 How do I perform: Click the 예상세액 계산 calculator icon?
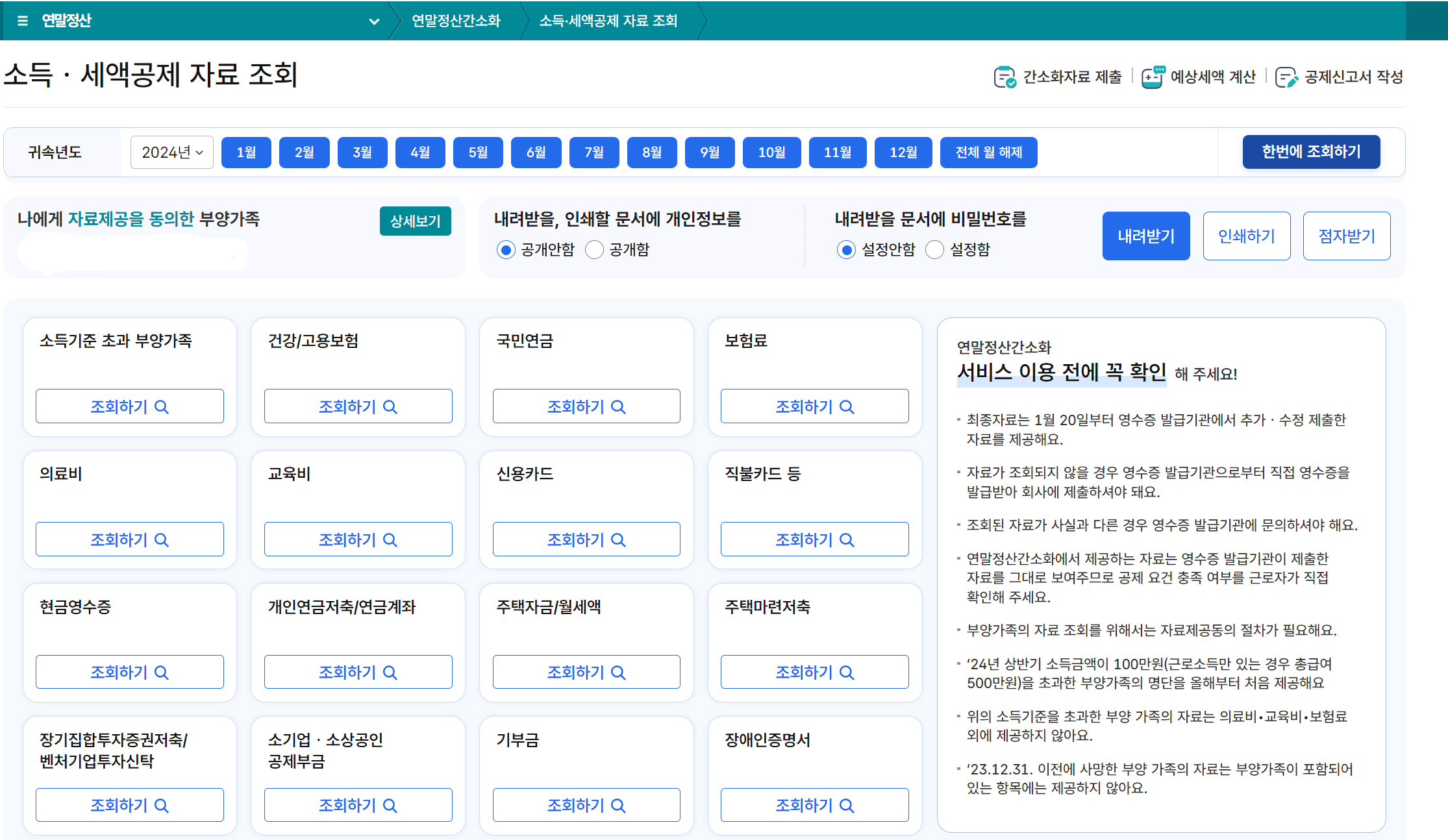1153,77
